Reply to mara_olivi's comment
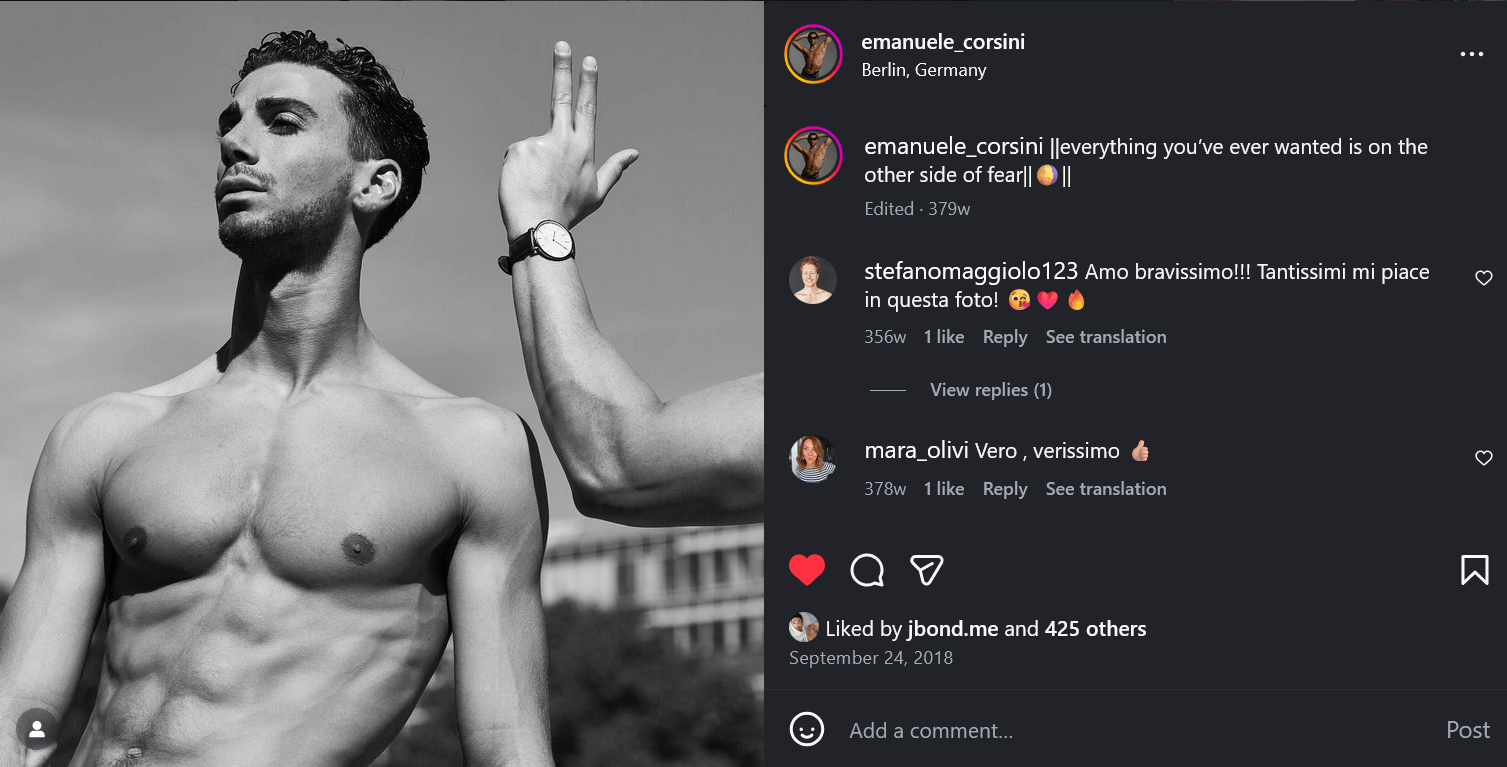The image size is (1507, 767). (1004, 489)
